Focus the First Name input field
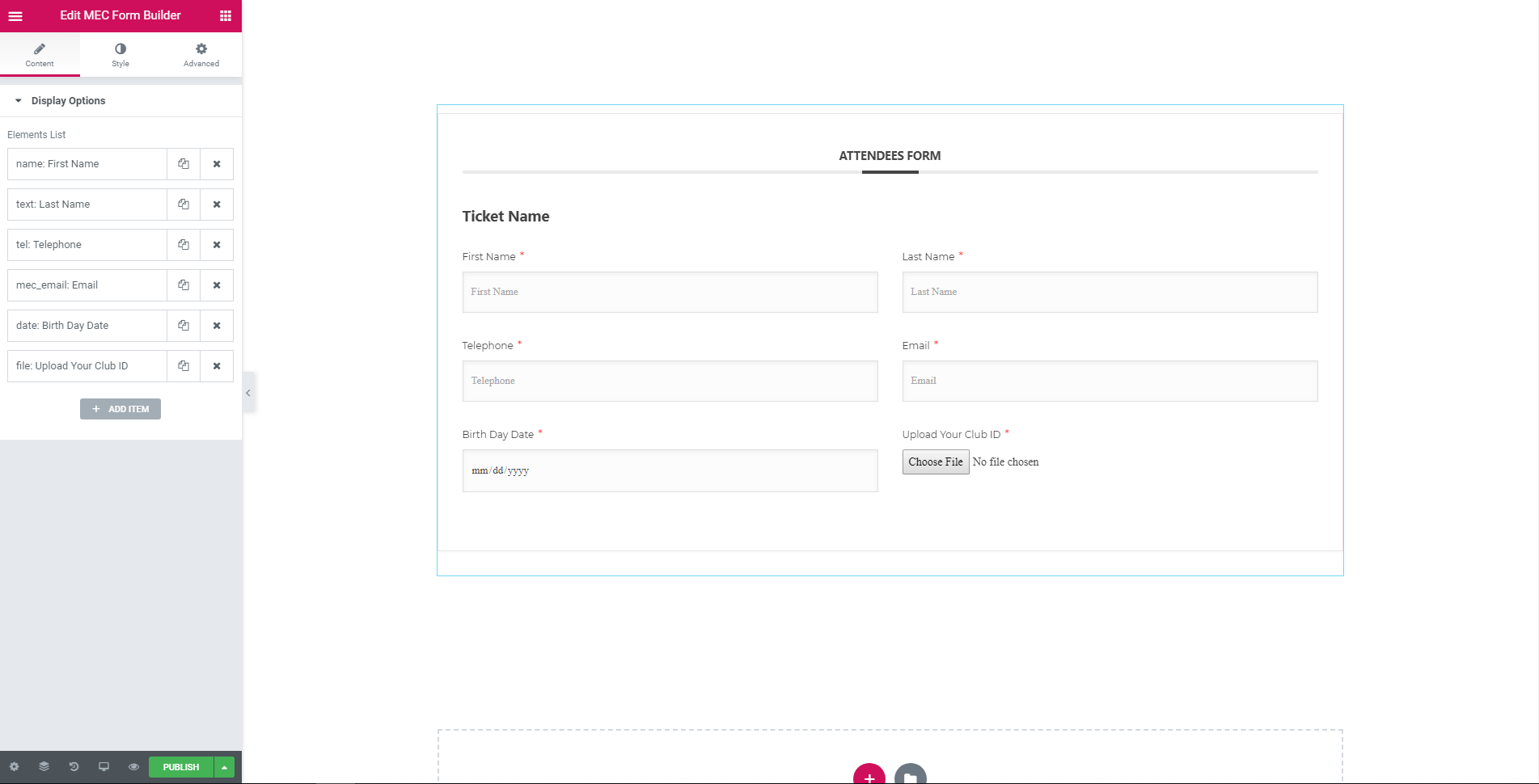The height and width of the screenshot is (784, 1539). click(670, 292)
